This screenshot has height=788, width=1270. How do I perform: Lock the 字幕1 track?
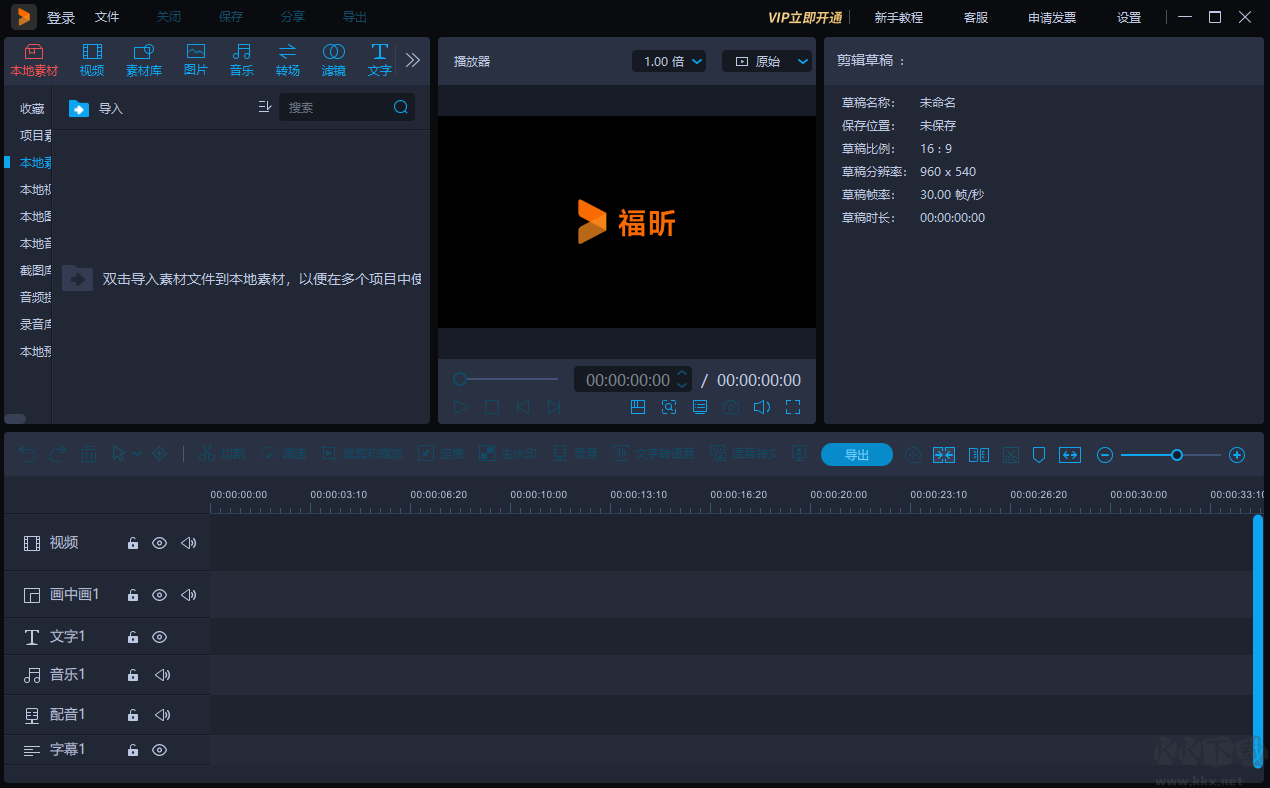pos(132,750)
